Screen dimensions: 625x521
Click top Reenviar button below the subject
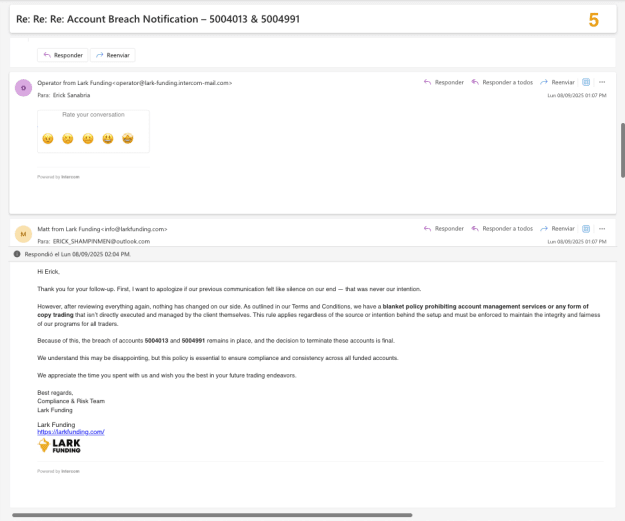pos(113,55)
